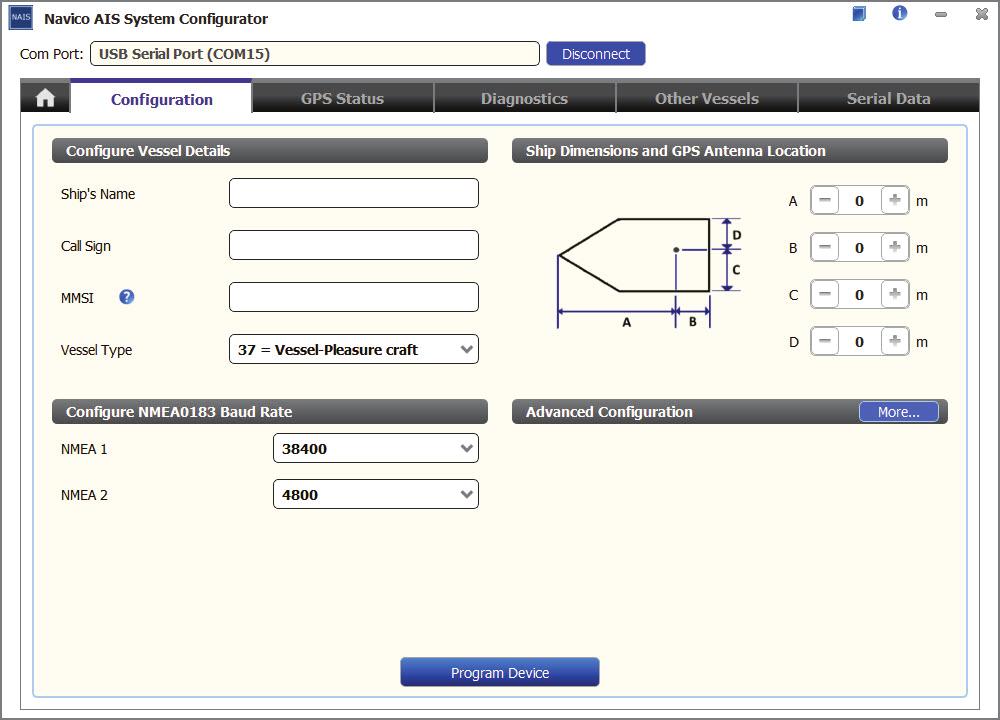This screenshot has height=720, width=1000.
Task: Click the blue book manual icon
Action: (x=859, y=13)
